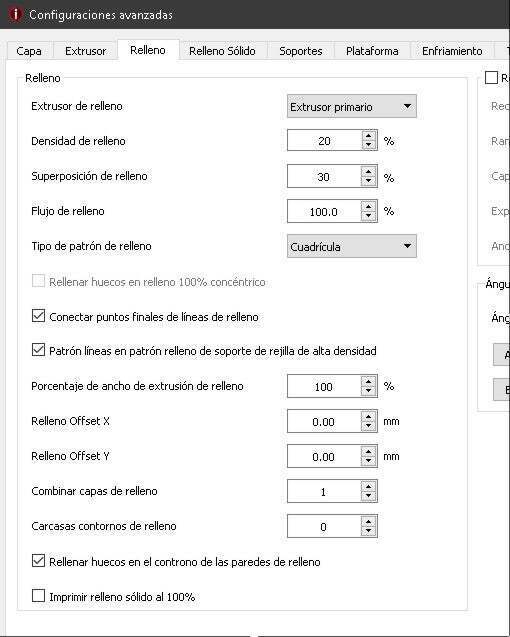
Task: Open the Plataforma tab
Action: [x=372, y=51]
